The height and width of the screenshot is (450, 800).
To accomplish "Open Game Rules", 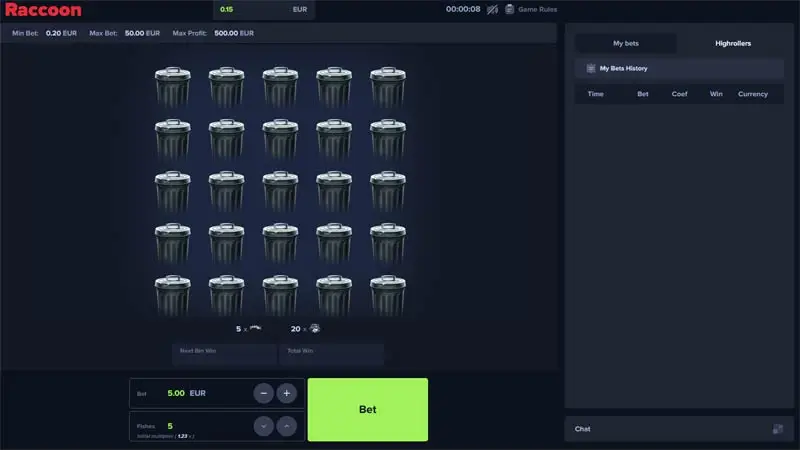I will pyautogui.click(x=531, y=9).
